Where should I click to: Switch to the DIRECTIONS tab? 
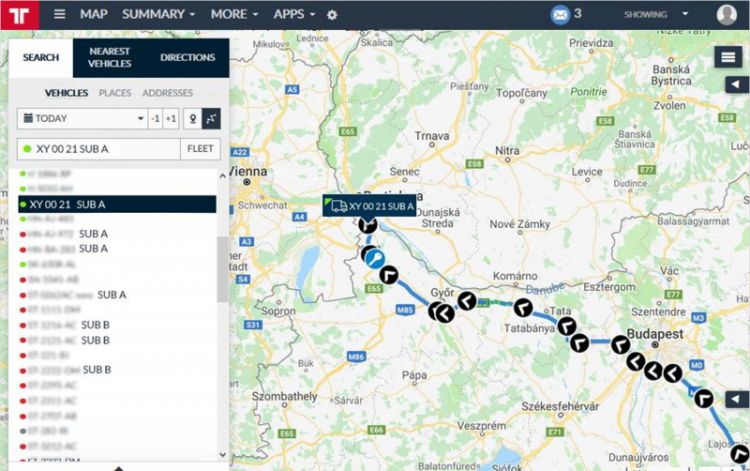tap(187, 57)
